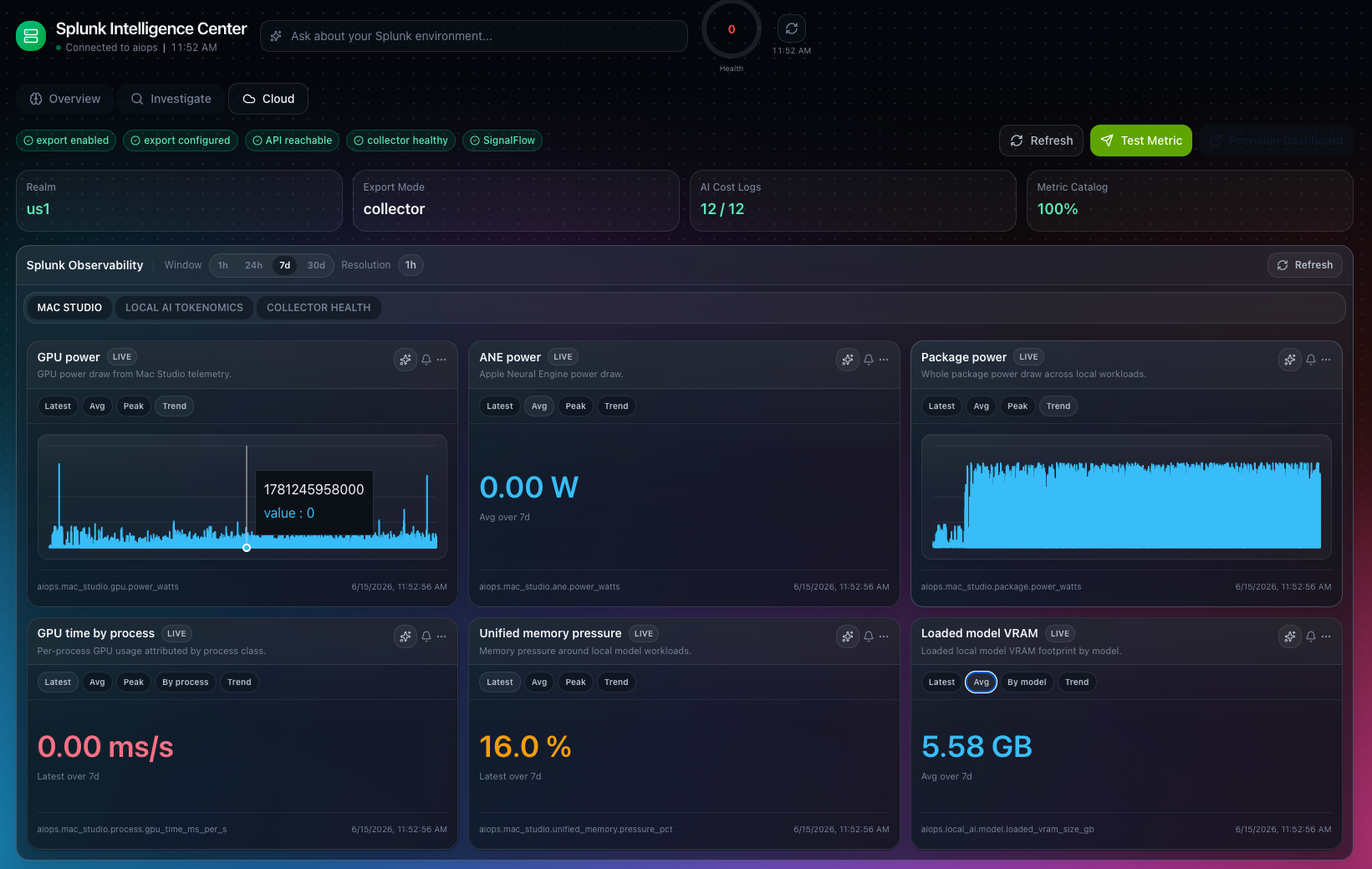Click the GPU power area chart
1372x869 pixels.
tap(242, 497)
